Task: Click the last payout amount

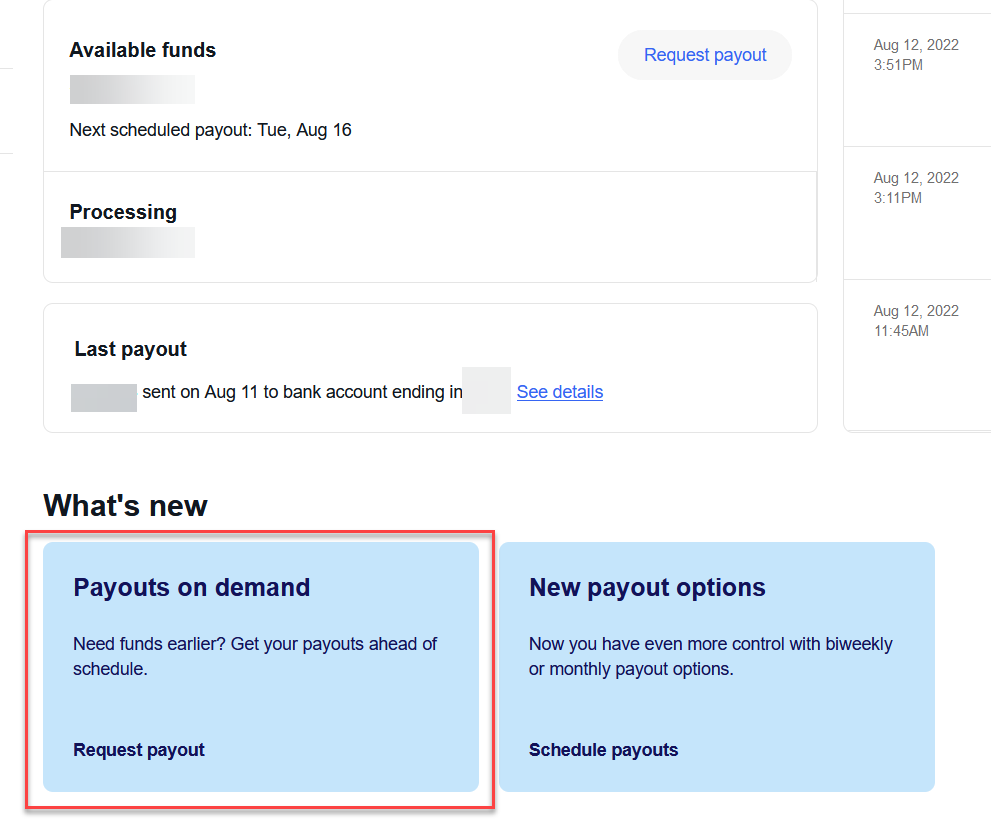Action: coord(103,397)
